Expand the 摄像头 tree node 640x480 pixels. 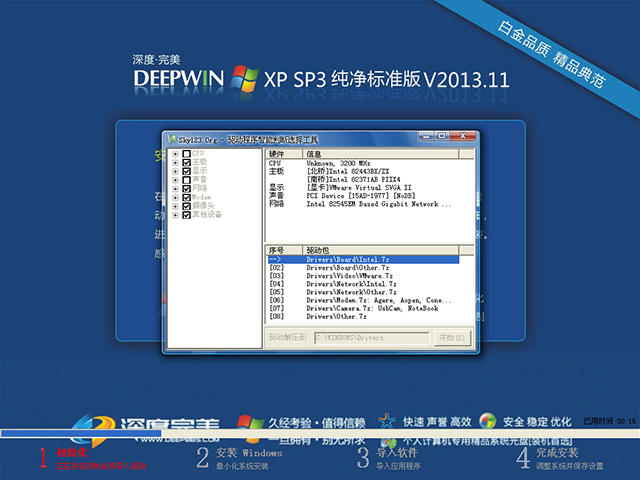pos(175,206)
